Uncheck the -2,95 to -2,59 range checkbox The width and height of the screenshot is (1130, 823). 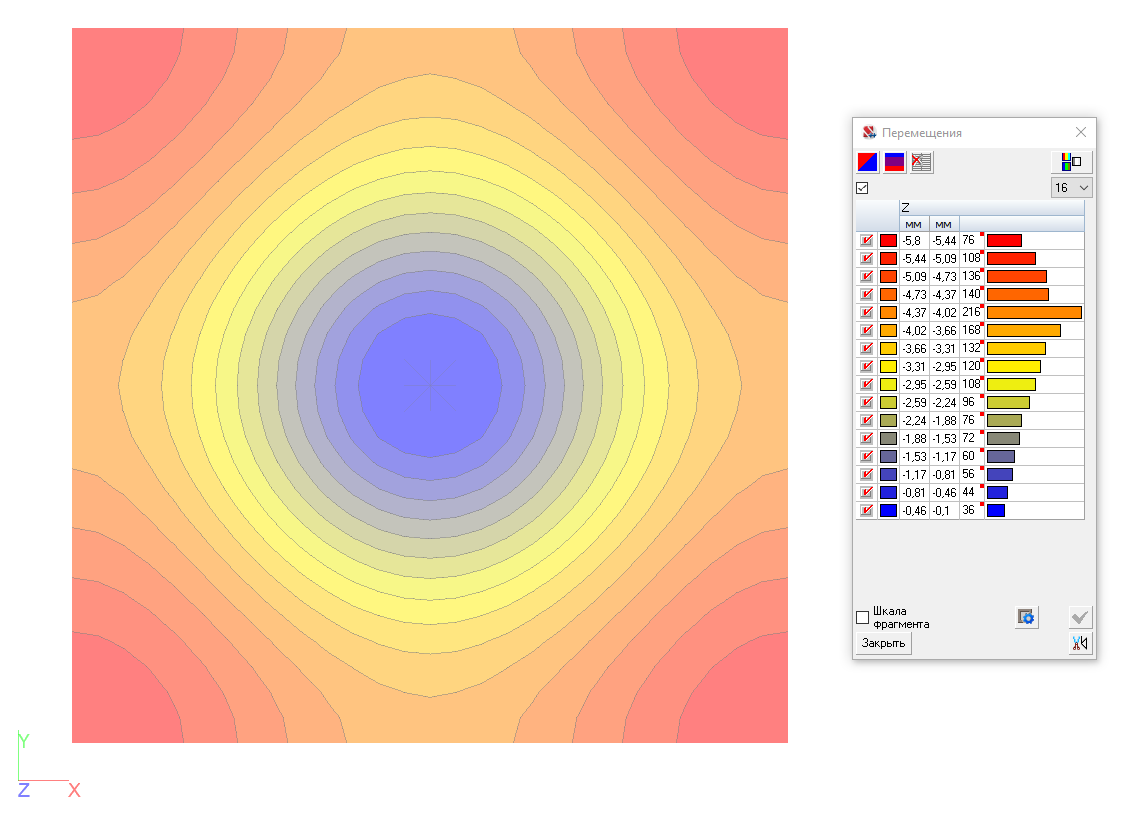pyautogui.click(x=866, y=385)
